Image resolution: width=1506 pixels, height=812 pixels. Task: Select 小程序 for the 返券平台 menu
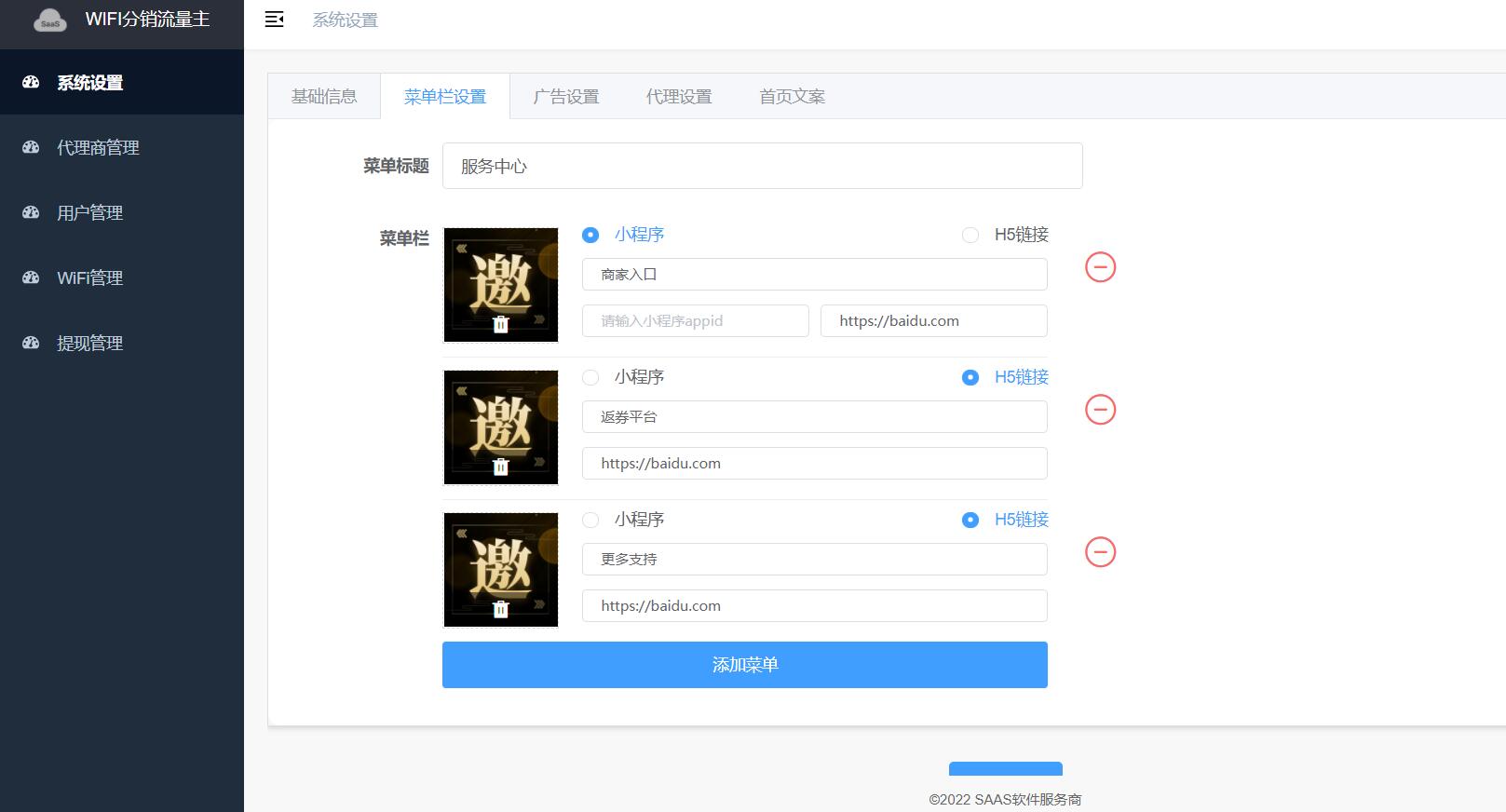[x=590, y=378]
